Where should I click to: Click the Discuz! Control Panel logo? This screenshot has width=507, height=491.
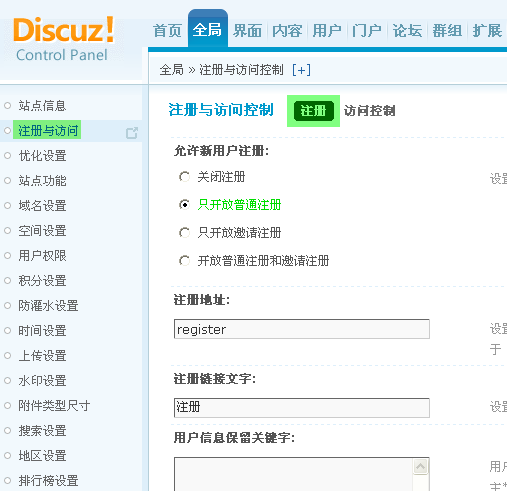point(63,39)
